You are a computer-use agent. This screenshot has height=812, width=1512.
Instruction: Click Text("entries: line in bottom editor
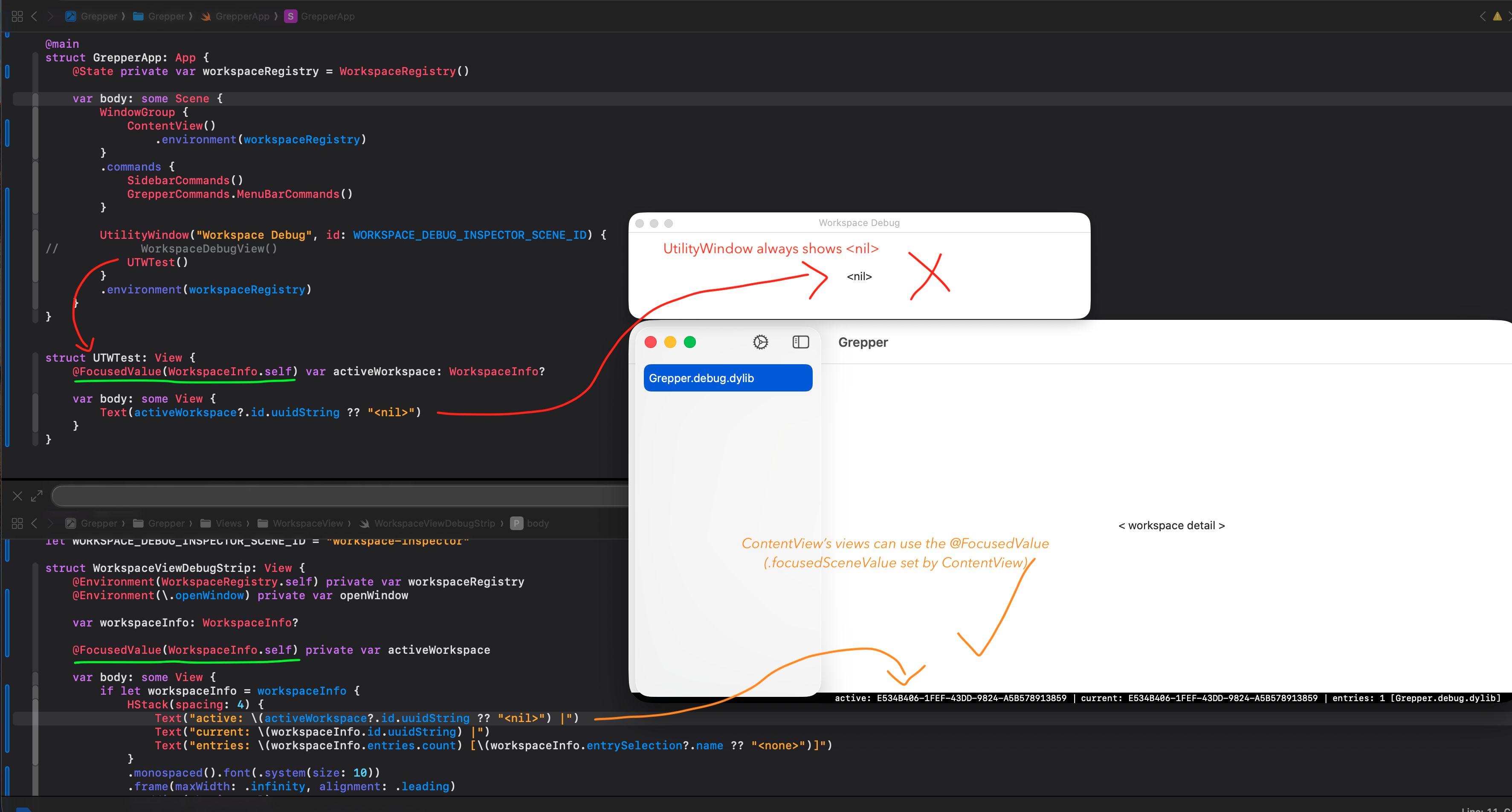point(494,745)
